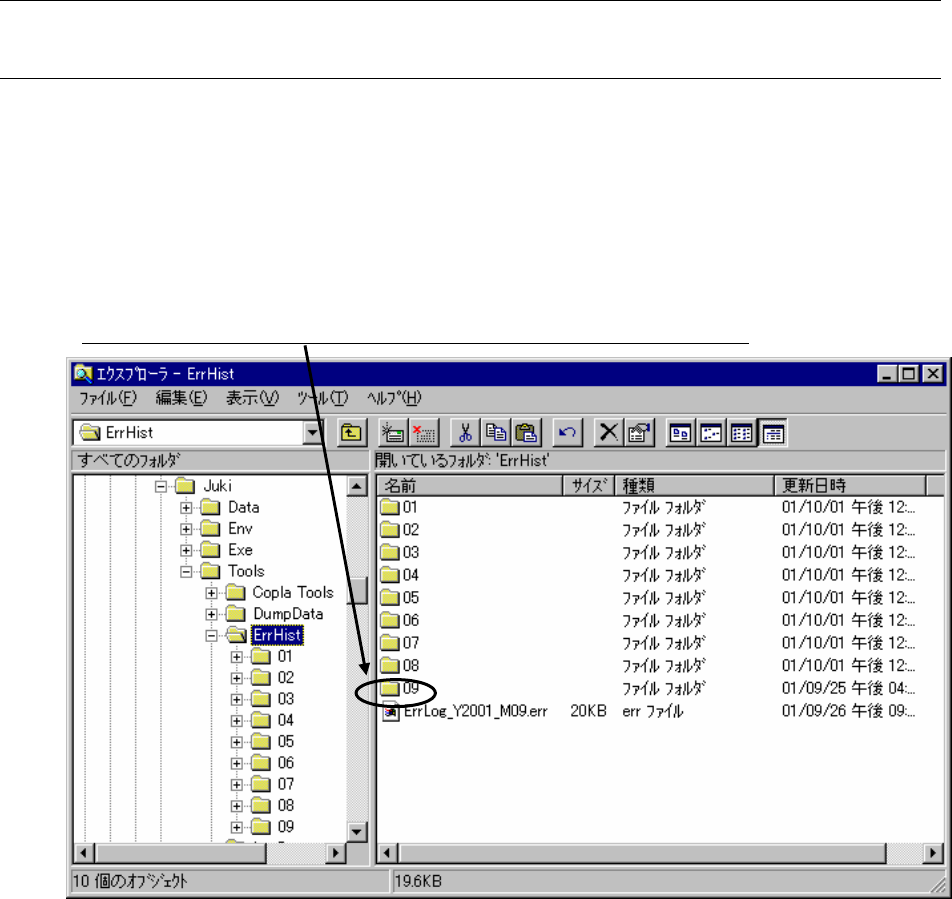Select Tools folder in tree
Viewport: 952px width, 899px height.
point(233,571)
